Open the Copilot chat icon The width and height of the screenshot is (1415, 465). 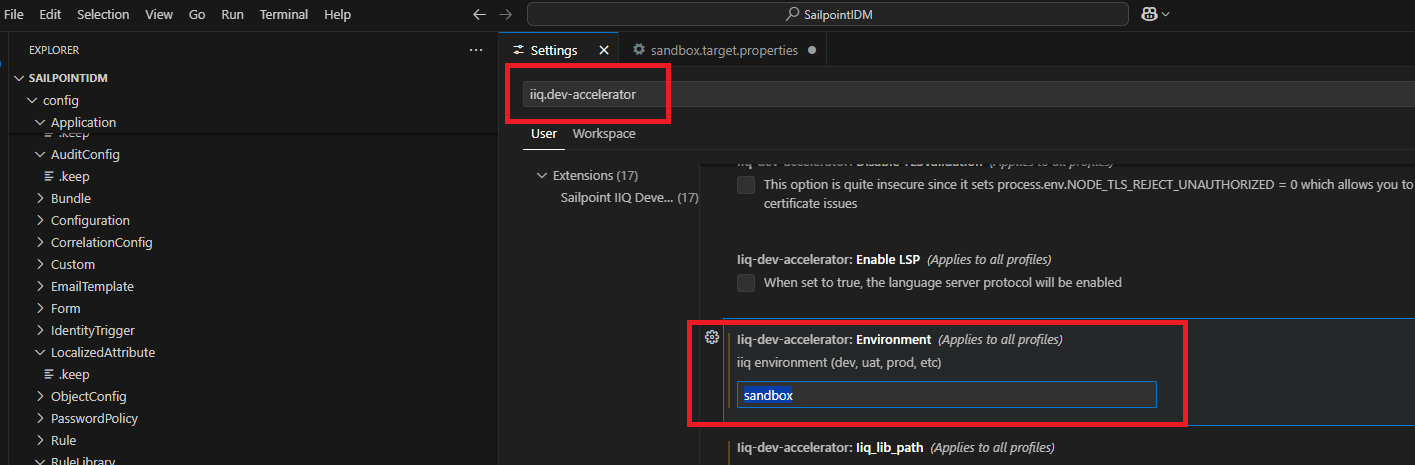[x=1148, y=14]
